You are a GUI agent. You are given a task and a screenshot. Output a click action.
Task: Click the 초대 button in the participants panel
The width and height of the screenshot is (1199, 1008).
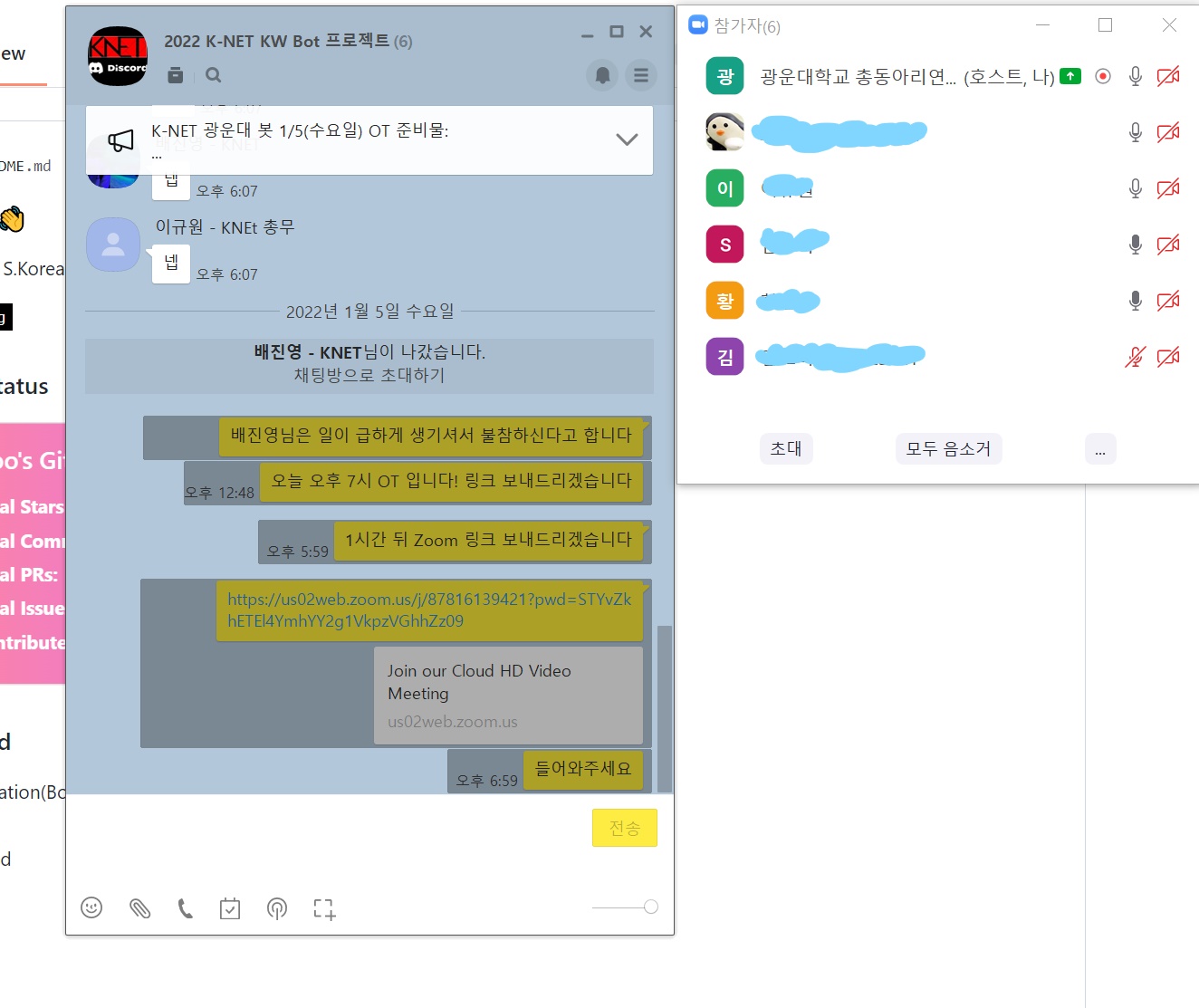click(785, 448)
